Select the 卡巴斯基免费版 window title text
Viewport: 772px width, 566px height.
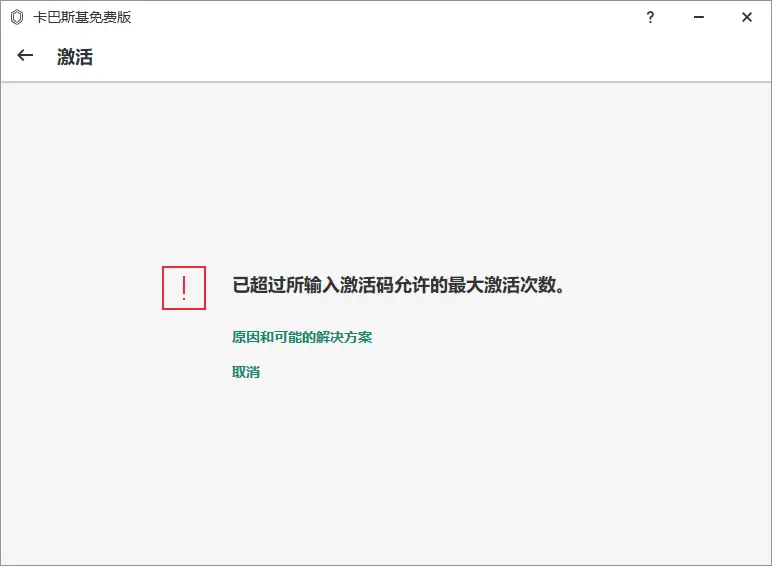(x=82, y=17)
